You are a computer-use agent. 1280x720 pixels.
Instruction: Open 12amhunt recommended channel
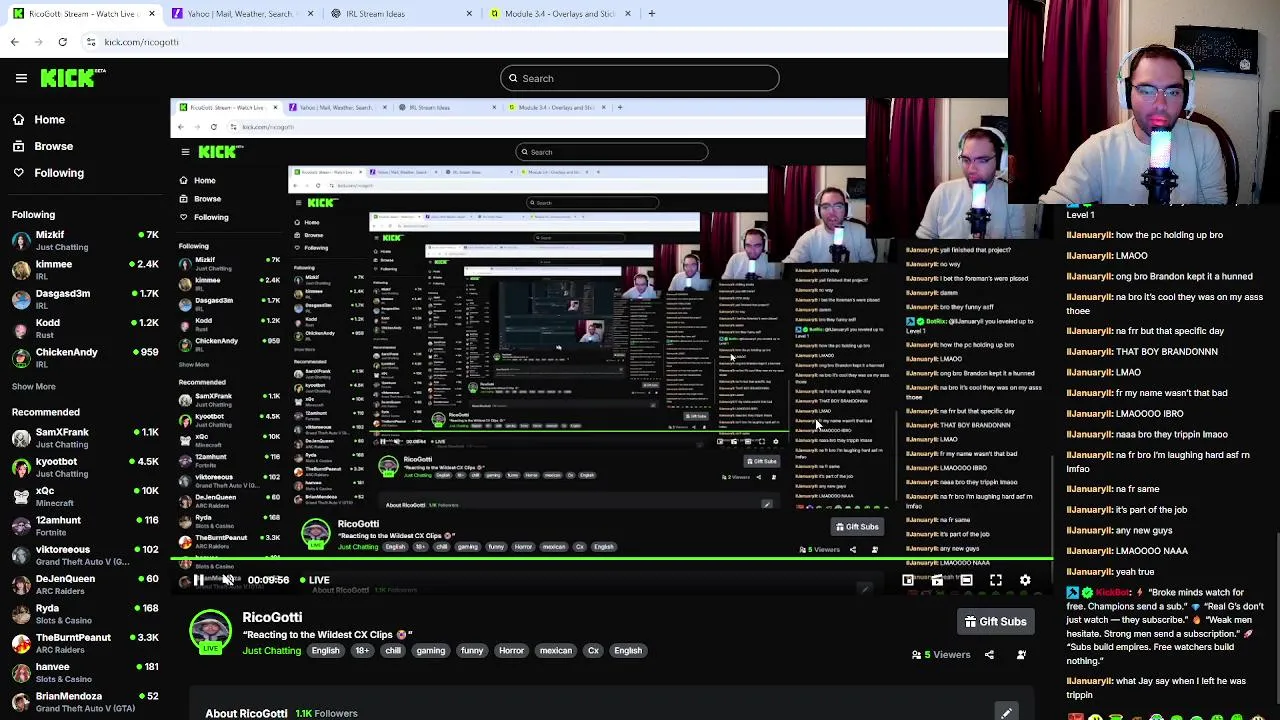[x=84, y=525]
